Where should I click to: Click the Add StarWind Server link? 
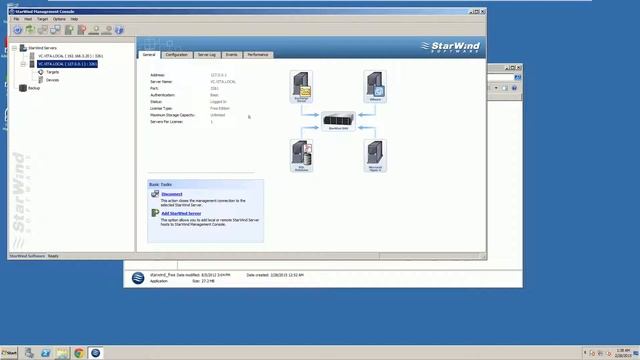click(x=181, y=213)
